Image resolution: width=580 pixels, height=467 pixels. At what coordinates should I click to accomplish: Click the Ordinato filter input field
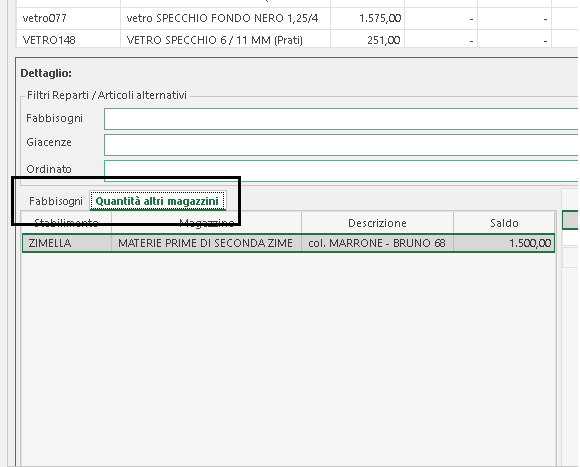coord(341,170)
